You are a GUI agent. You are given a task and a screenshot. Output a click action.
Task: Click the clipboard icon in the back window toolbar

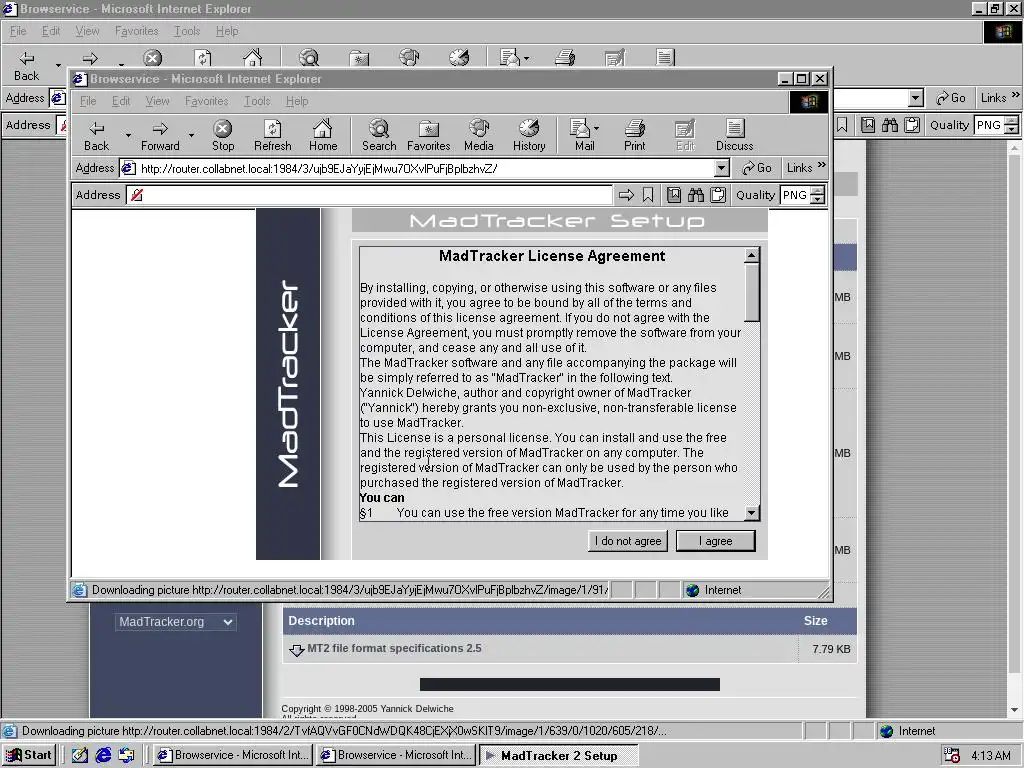pos(912,125)
